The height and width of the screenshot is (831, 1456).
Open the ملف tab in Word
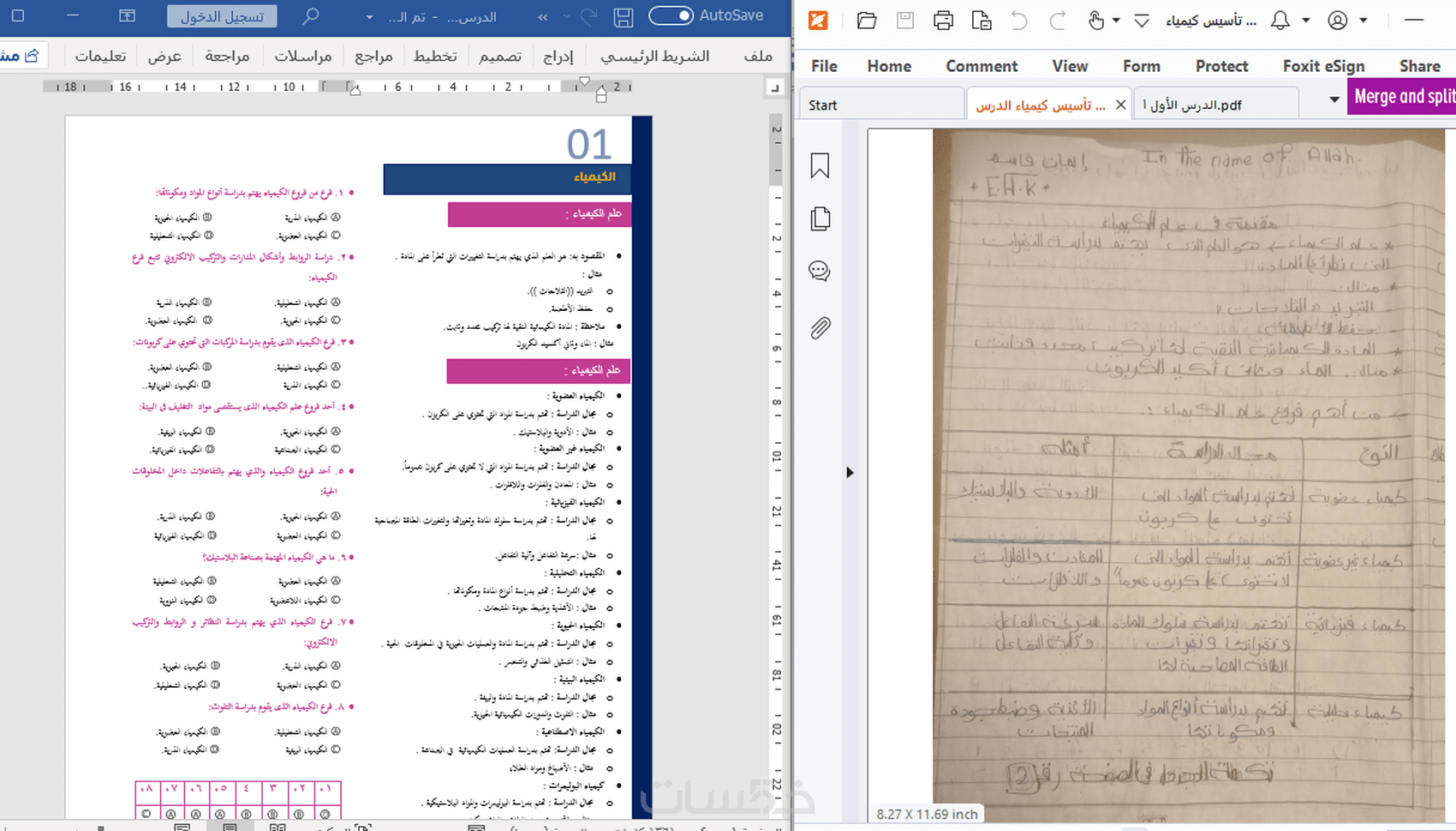758,56
